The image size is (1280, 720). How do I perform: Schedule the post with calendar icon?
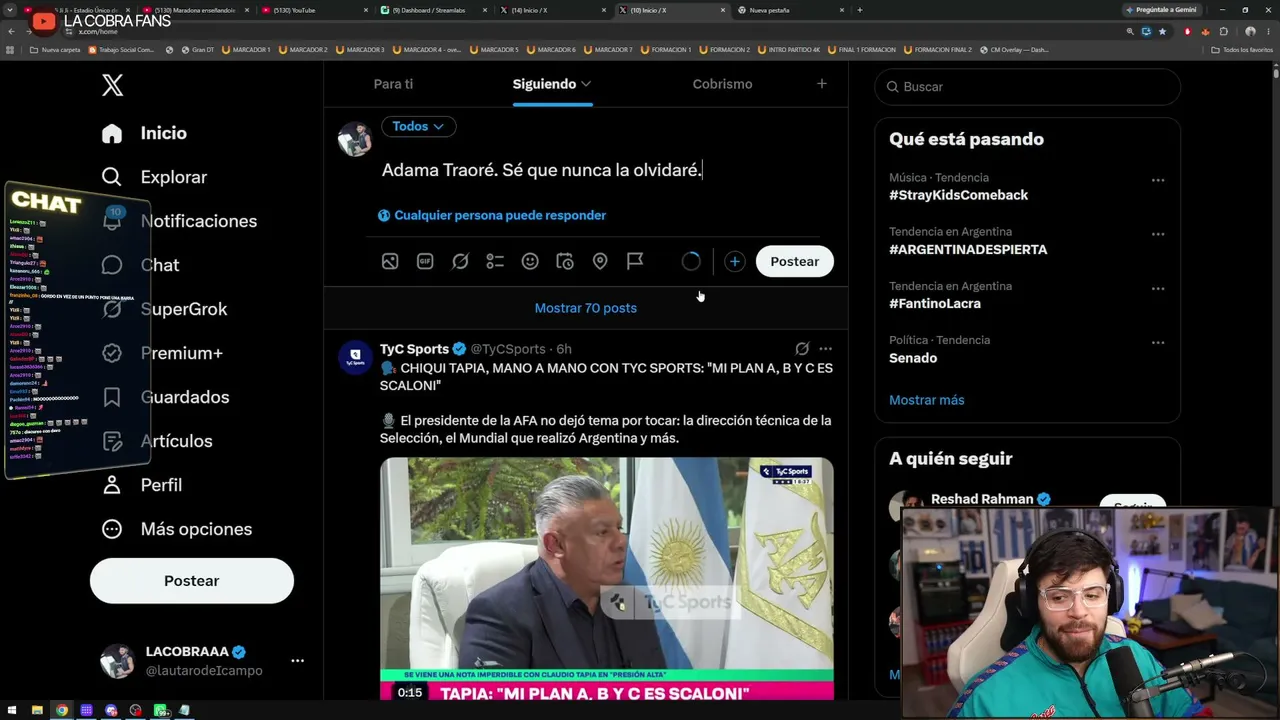click(565, 261)
